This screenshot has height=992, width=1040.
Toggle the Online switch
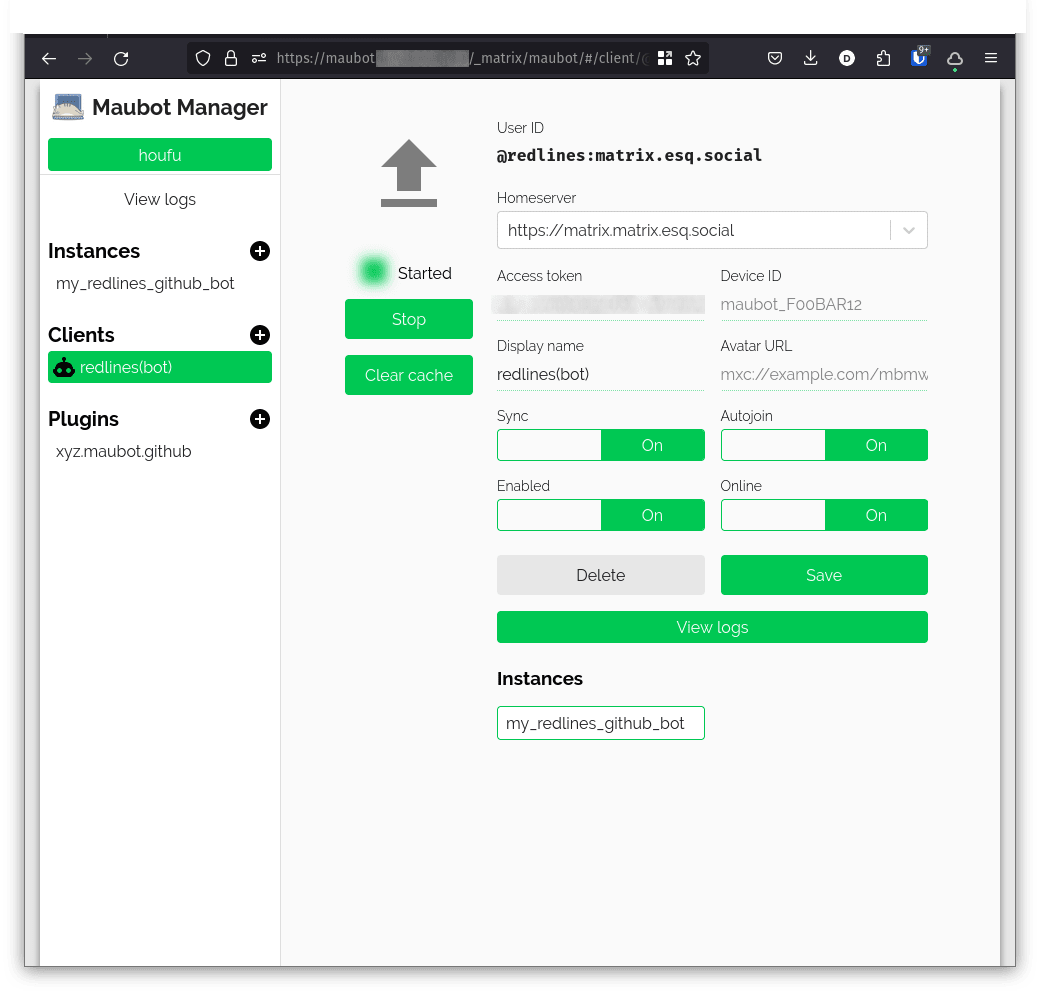[824, 515]
